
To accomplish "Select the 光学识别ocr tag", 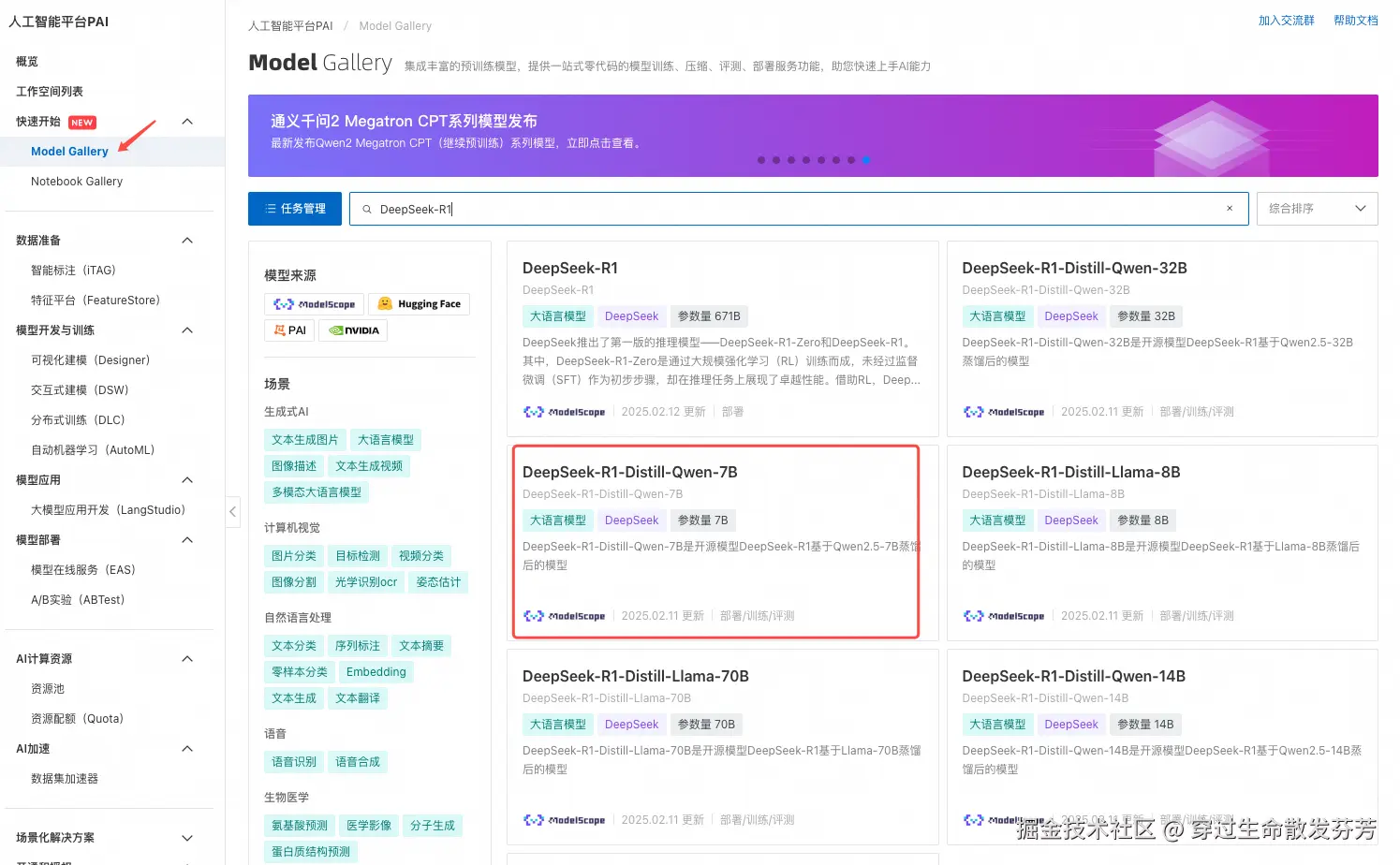I will point(366,582).
